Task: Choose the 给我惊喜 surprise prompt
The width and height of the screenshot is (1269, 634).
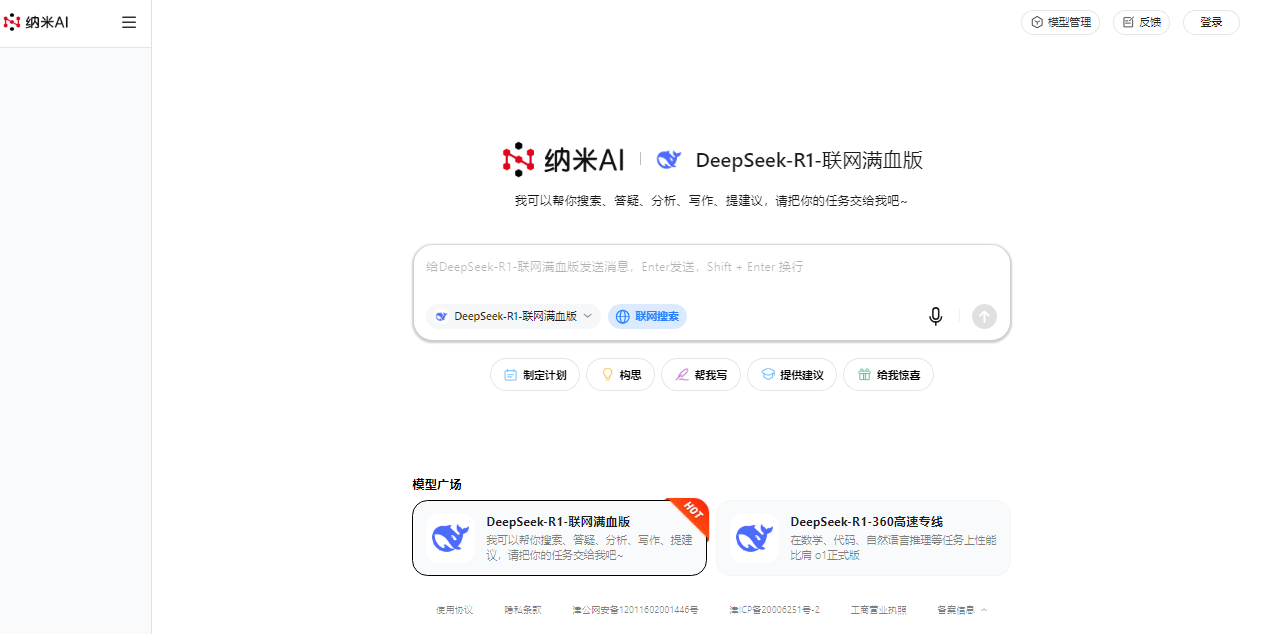Action: [888, 375]
